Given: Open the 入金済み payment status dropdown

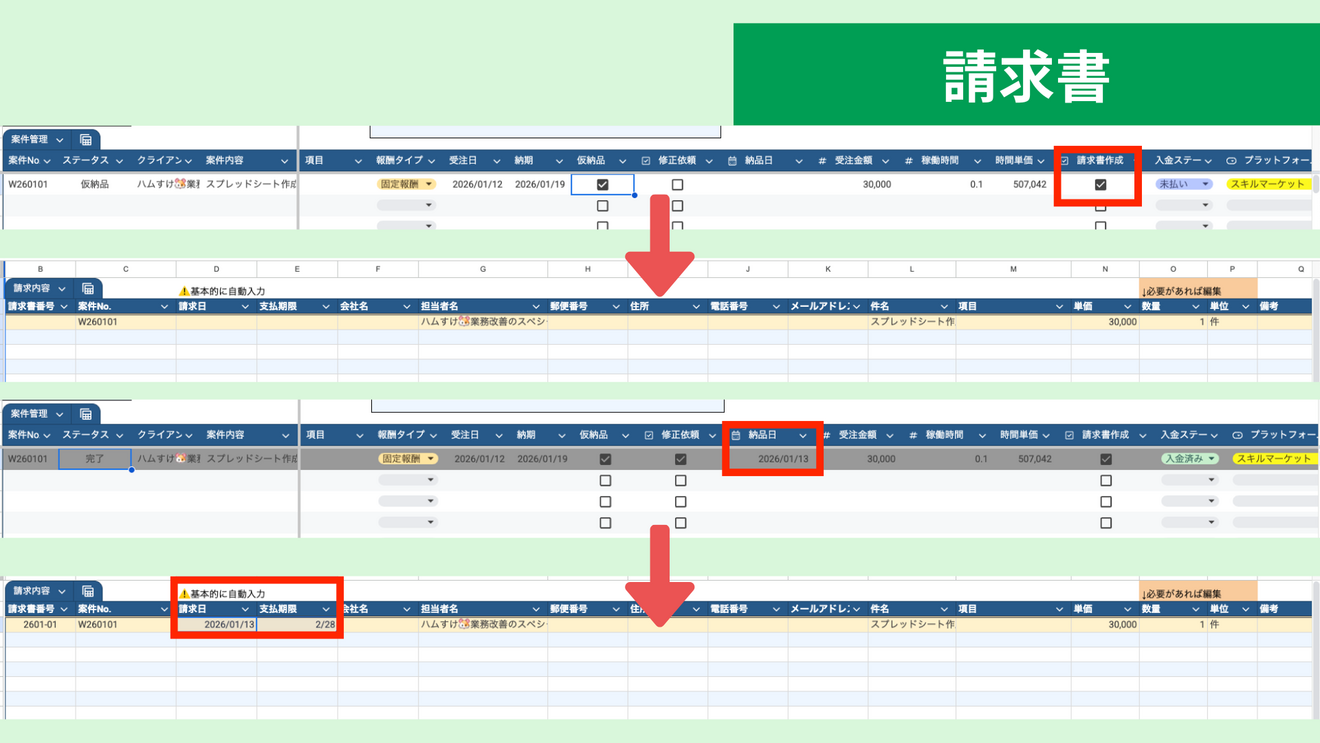Looking at the screenshot, I should click(1190, 459).
